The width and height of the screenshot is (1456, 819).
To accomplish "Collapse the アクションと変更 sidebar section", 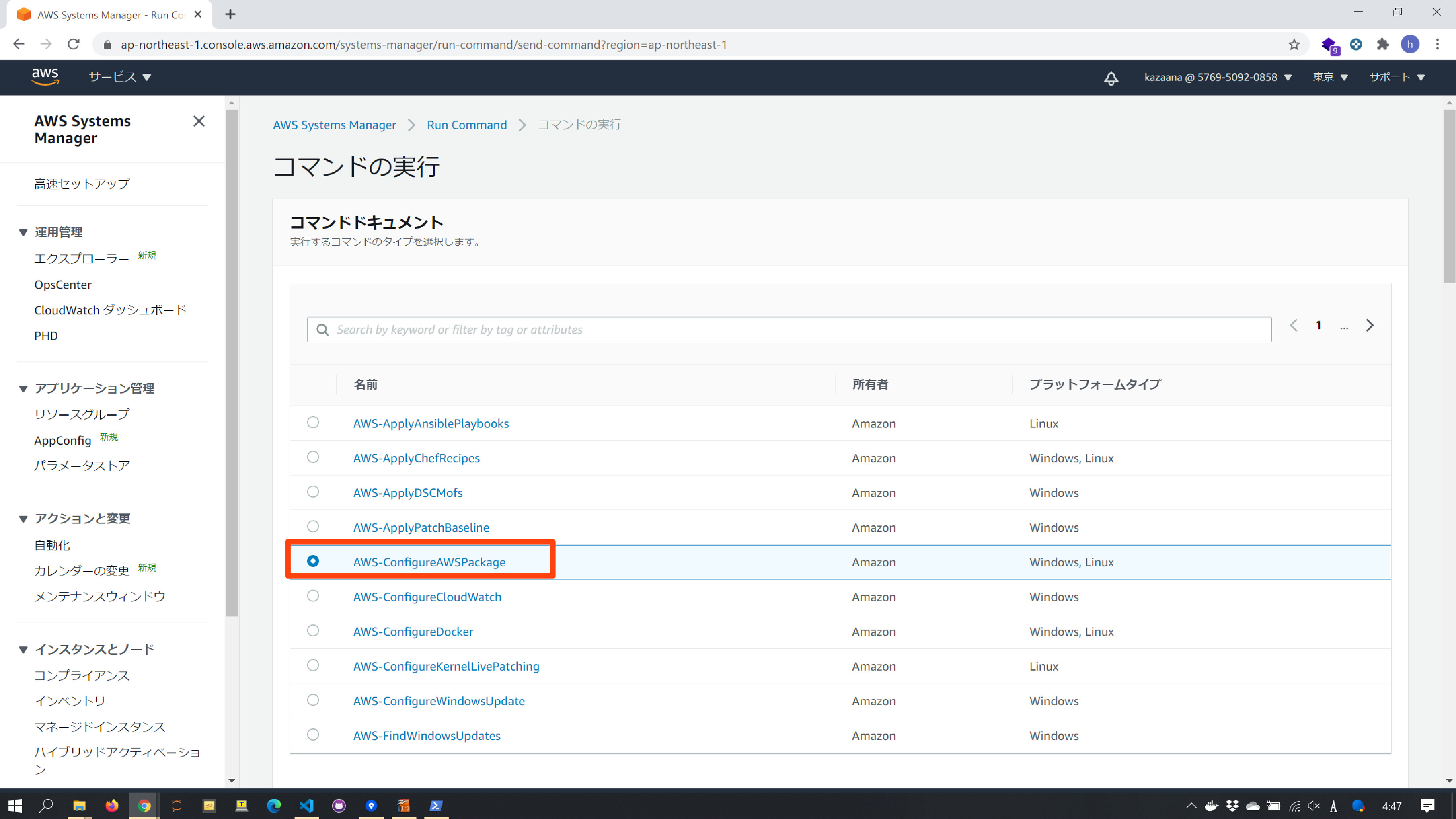I will 23,519.
